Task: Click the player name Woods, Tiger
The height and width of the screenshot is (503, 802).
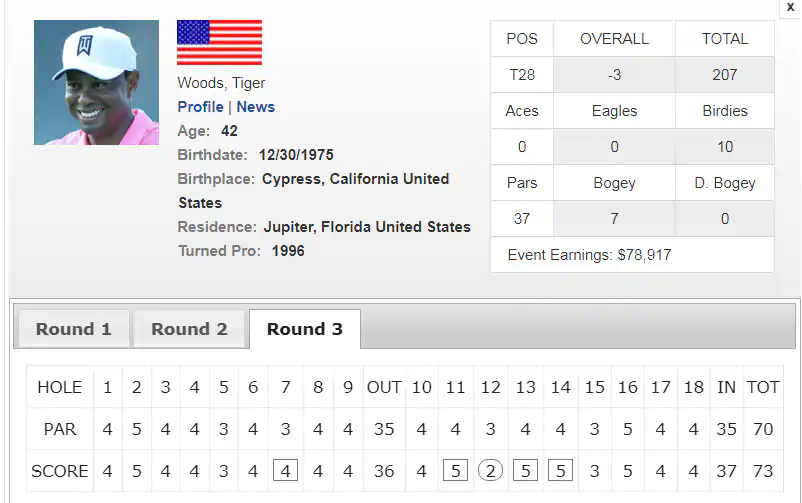Action: pyautogui.click(x=221, y=83)
